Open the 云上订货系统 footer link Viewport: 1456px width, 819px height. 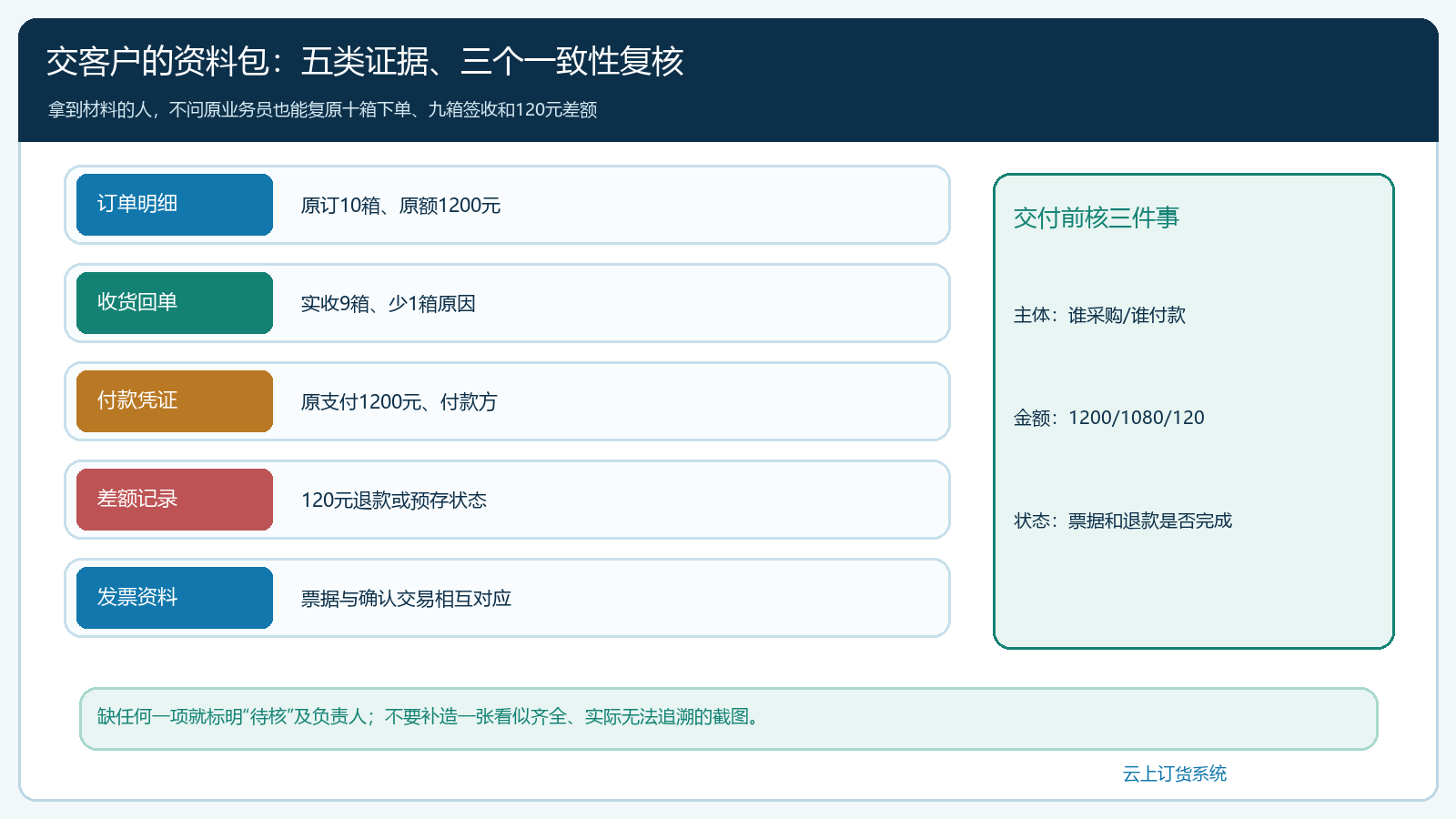pyautogui.click(x=1174, y=773)
